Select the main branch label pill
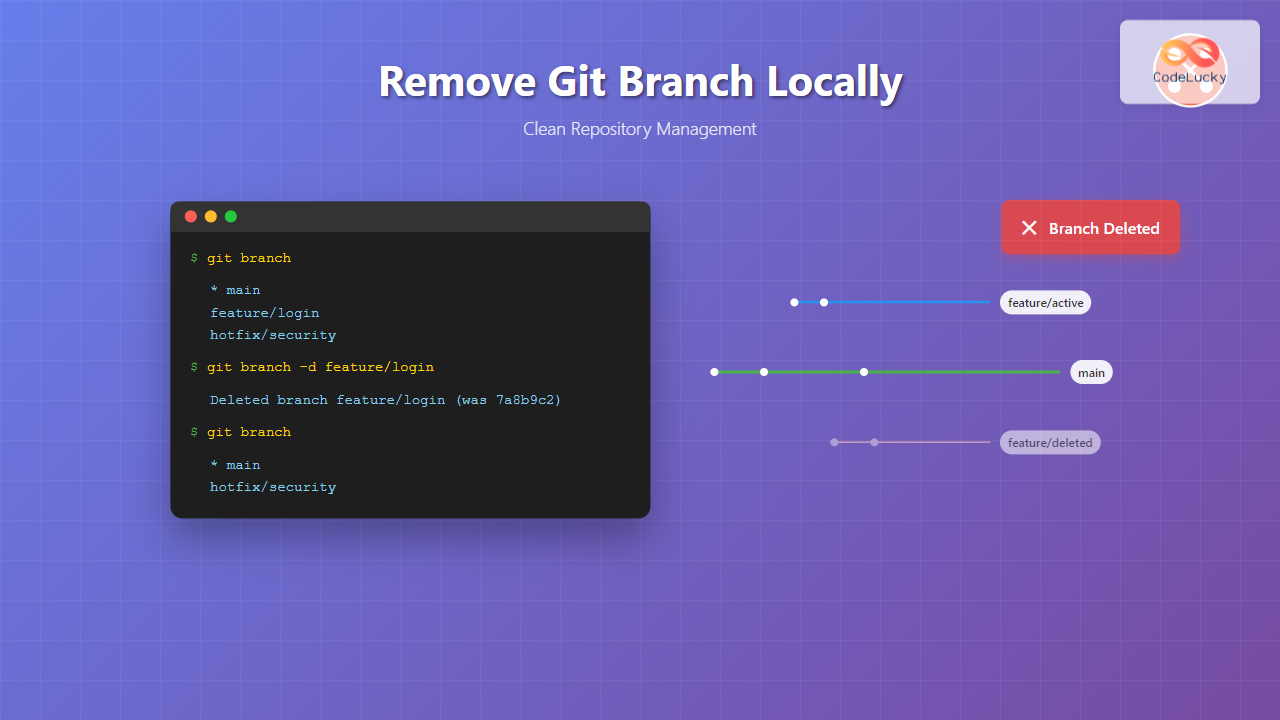Screen dimensions: 1280x720 click(1091, 372)
